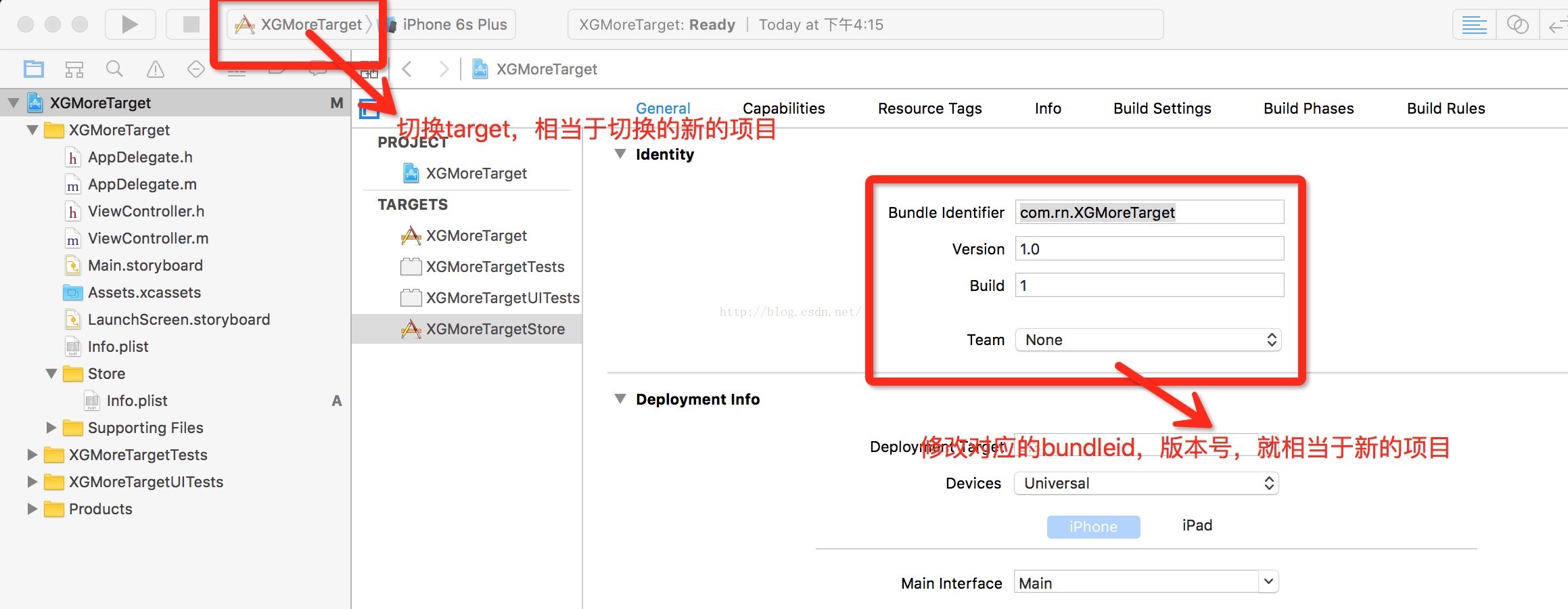Toggle the project and targets list sidebar
Screen dimensions: 1568x609
pyautogui.click(x=369, y=108)
